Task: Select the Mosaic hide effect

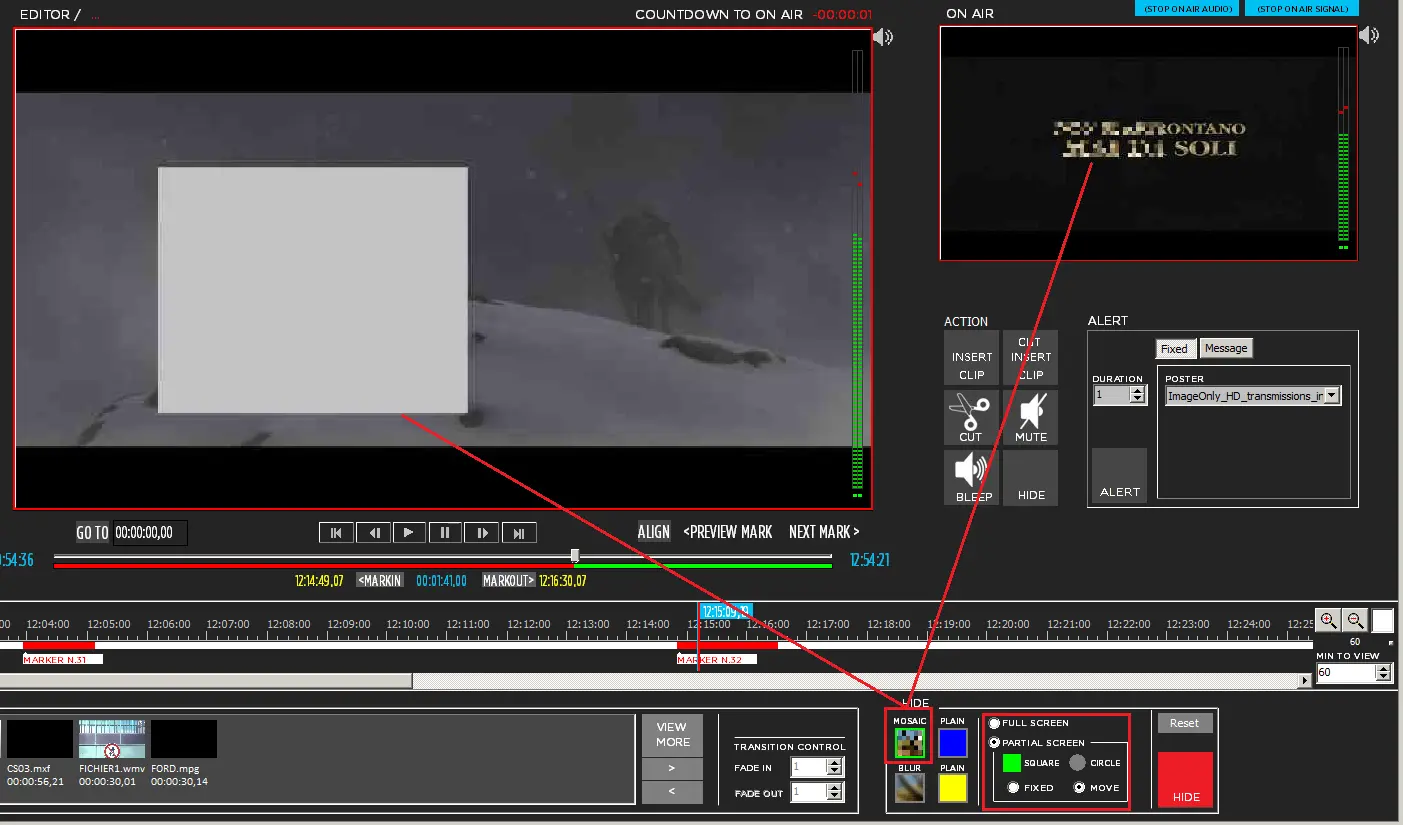Action: [x=909, y=741]
